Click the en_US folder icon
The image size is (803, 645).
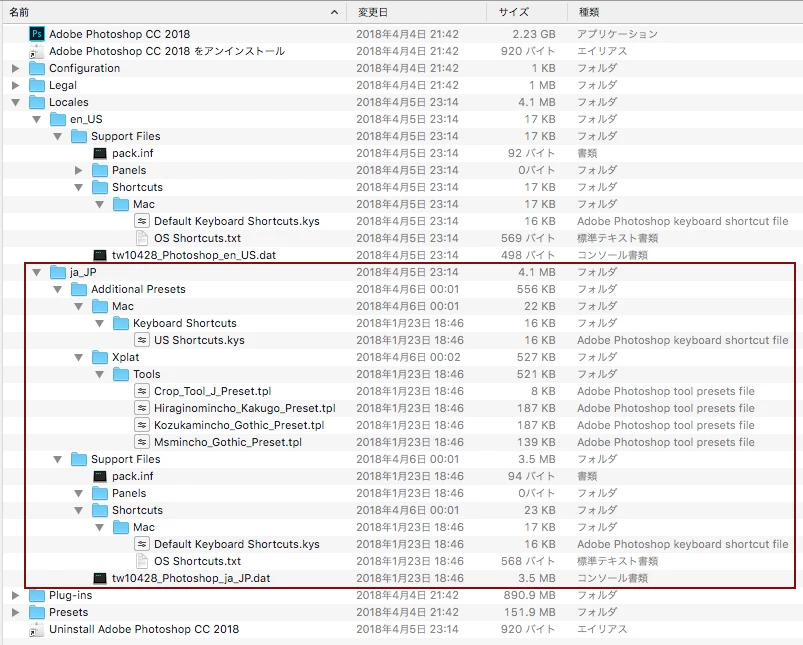click(x=58, y=119)
